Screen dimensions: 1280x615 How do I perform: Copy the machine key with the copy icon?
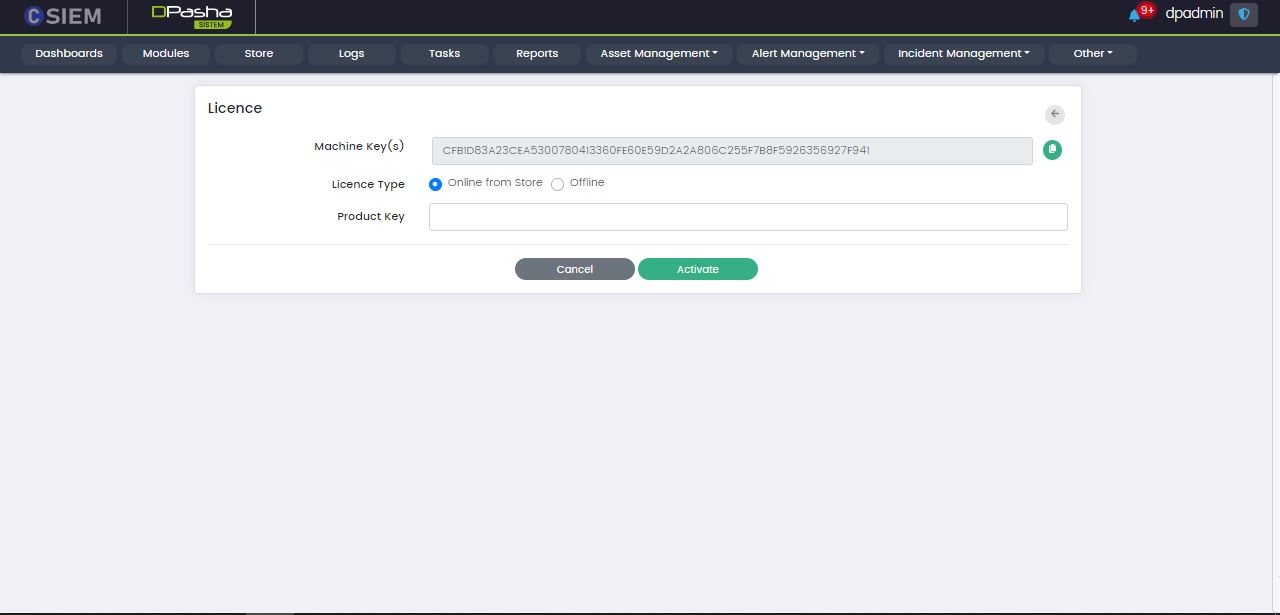click(1052, 150)
